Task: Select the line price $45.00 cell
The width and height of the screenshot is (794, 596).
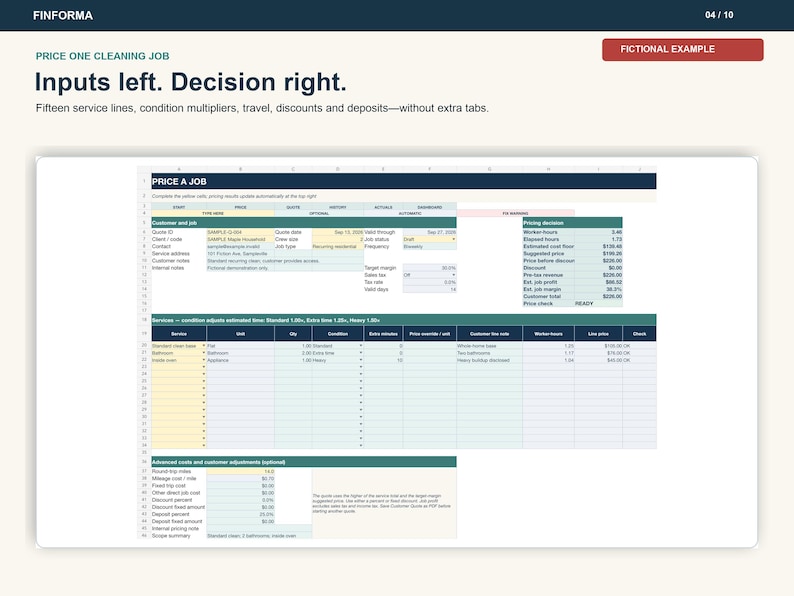Action: (x=599, y=360)
